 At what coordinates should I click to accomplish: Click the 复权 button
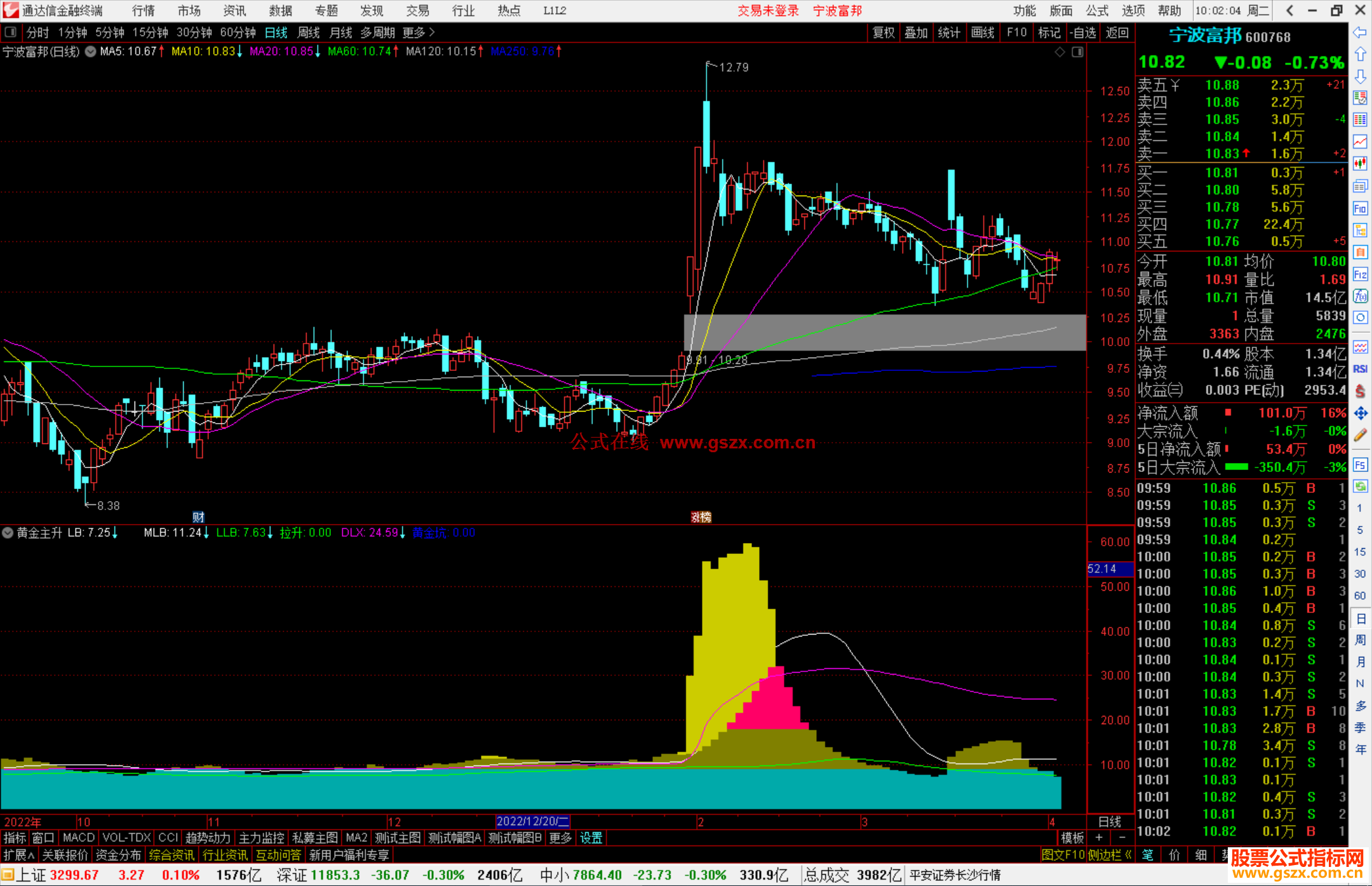[x=884, y=32]
